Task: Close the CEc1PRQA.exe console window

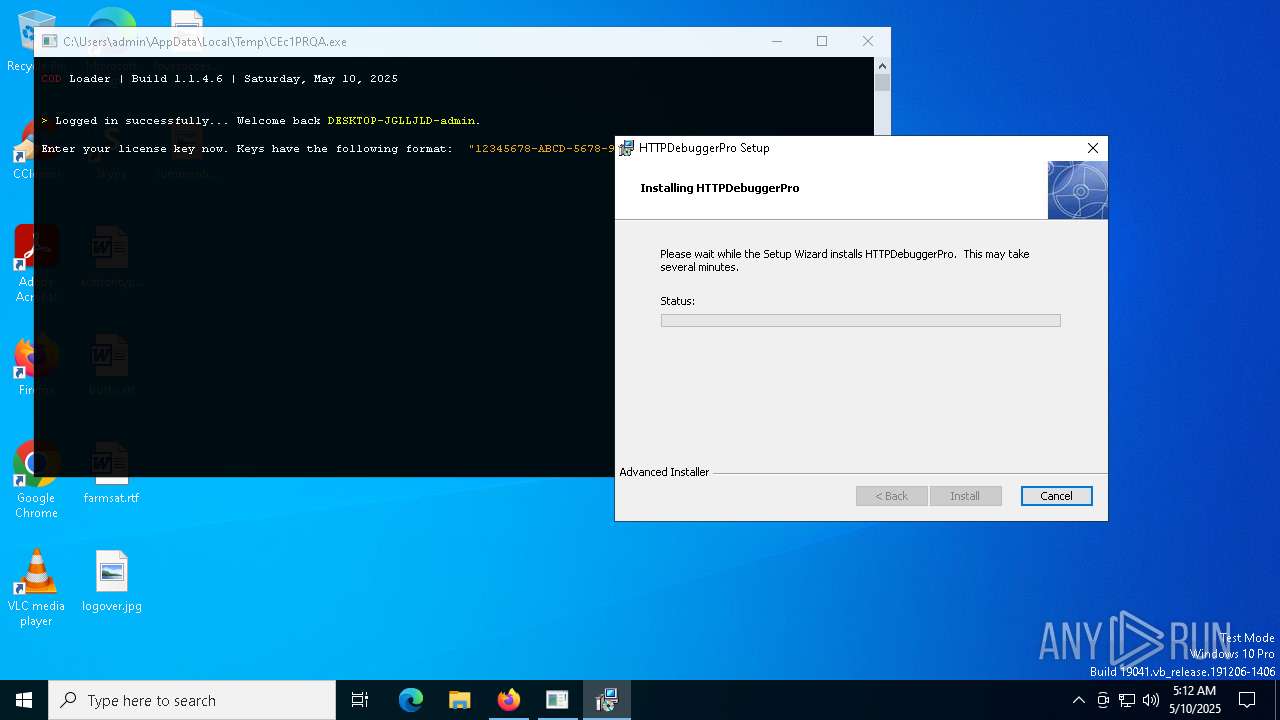Action: [x=867, y=42]
